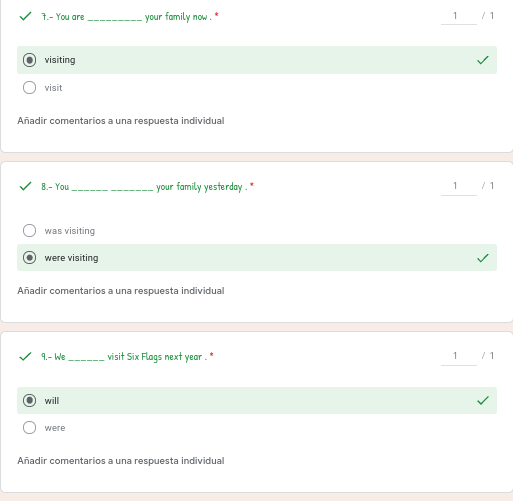Add individual feedback under question 9

(121, 461)
